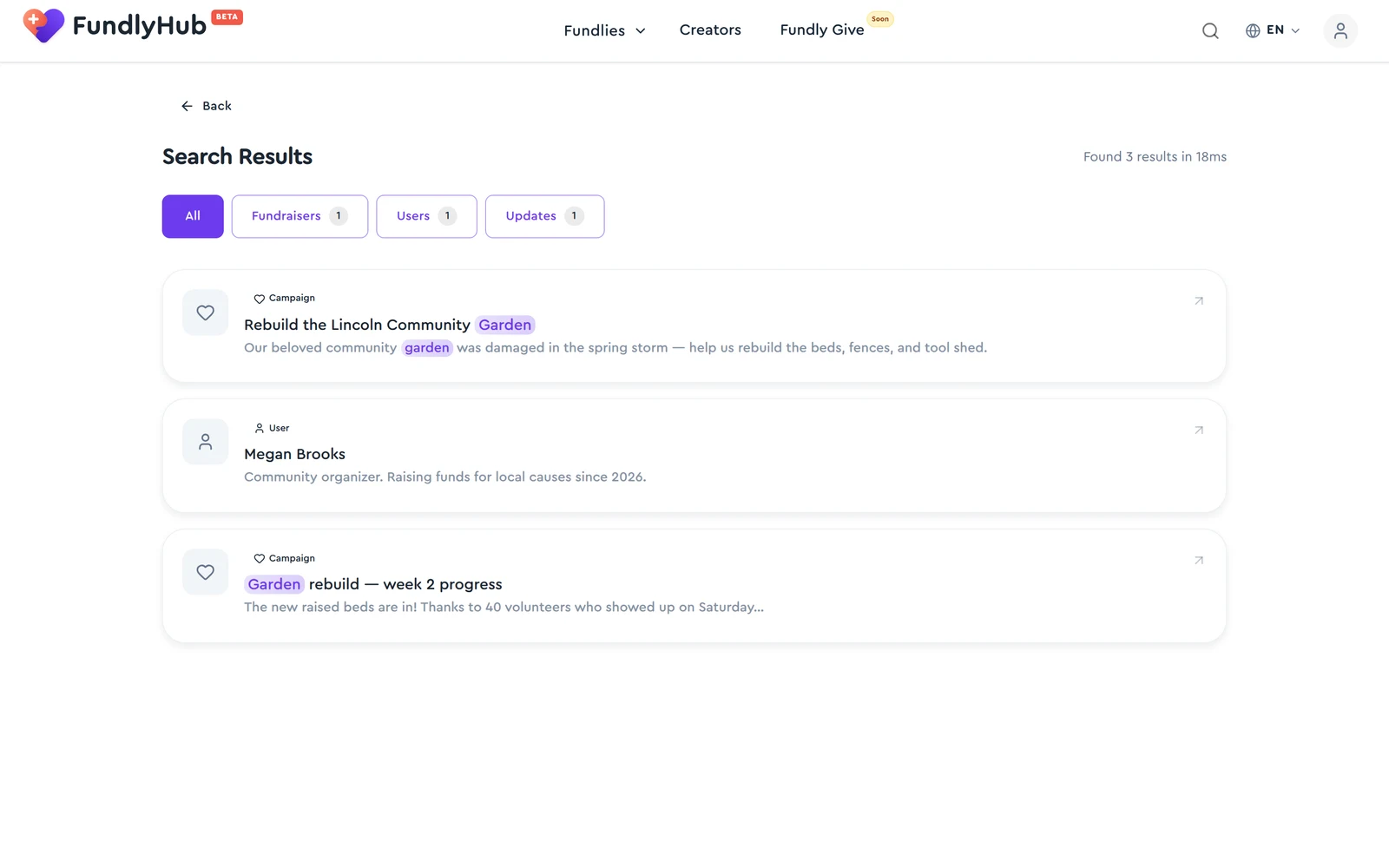Open Lincoln Community Garden result arrow icon
This screenshot has width=1389, height=868.
pos(1199,301)
